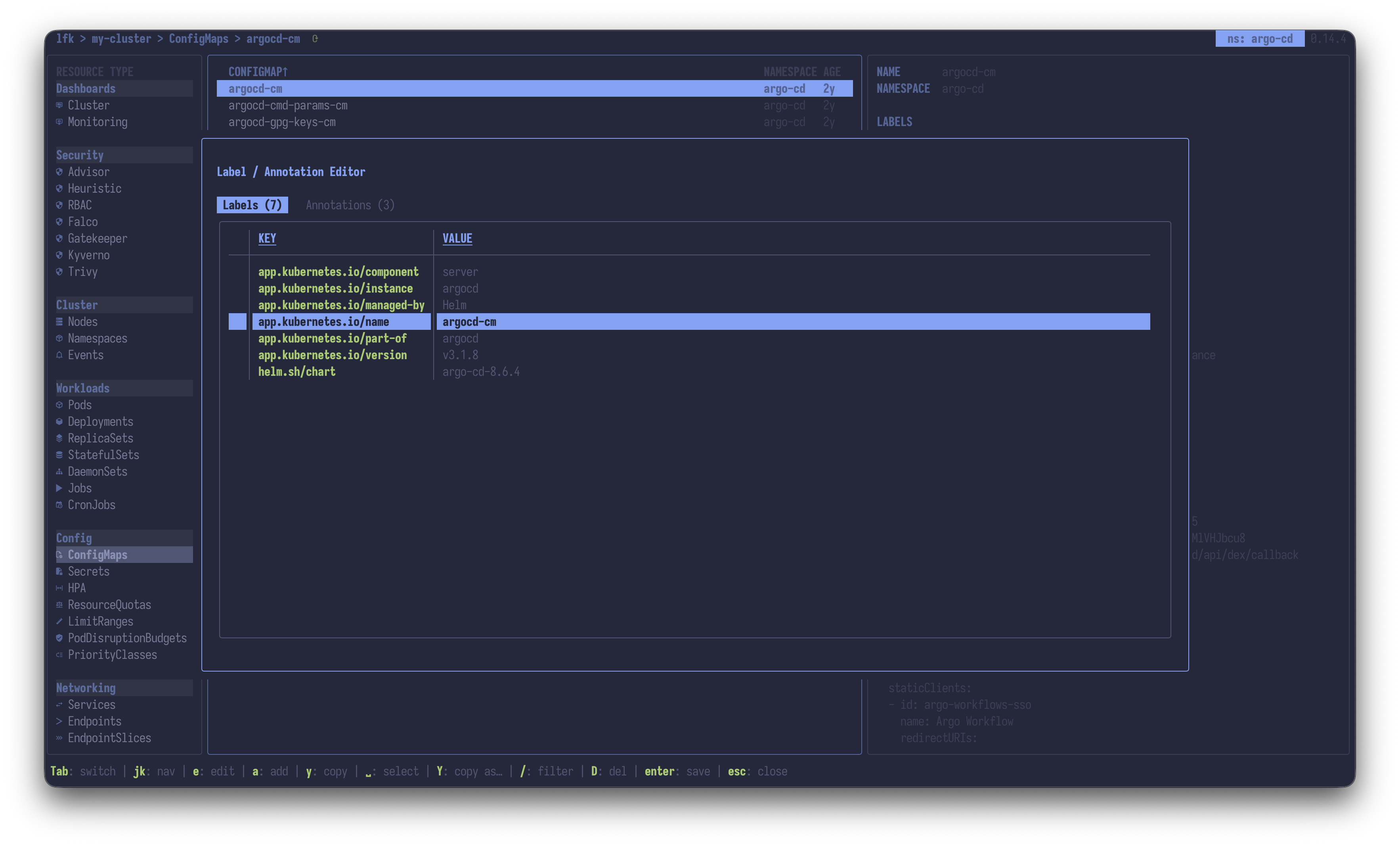This screenshot has height=846, width=1400.
Task: Click the ns: argo-cd namespace badge
Action: 1260,38
